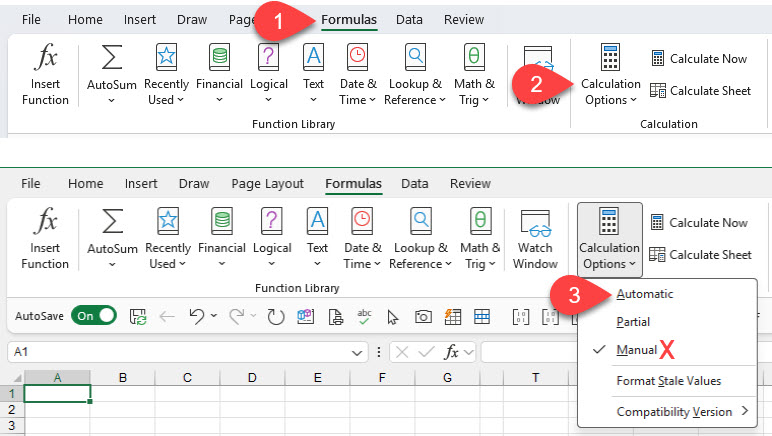Click the fx button in formula bar
Image resolution: width=772 pixels, height=436 pixels.
[x=452, y=352]
